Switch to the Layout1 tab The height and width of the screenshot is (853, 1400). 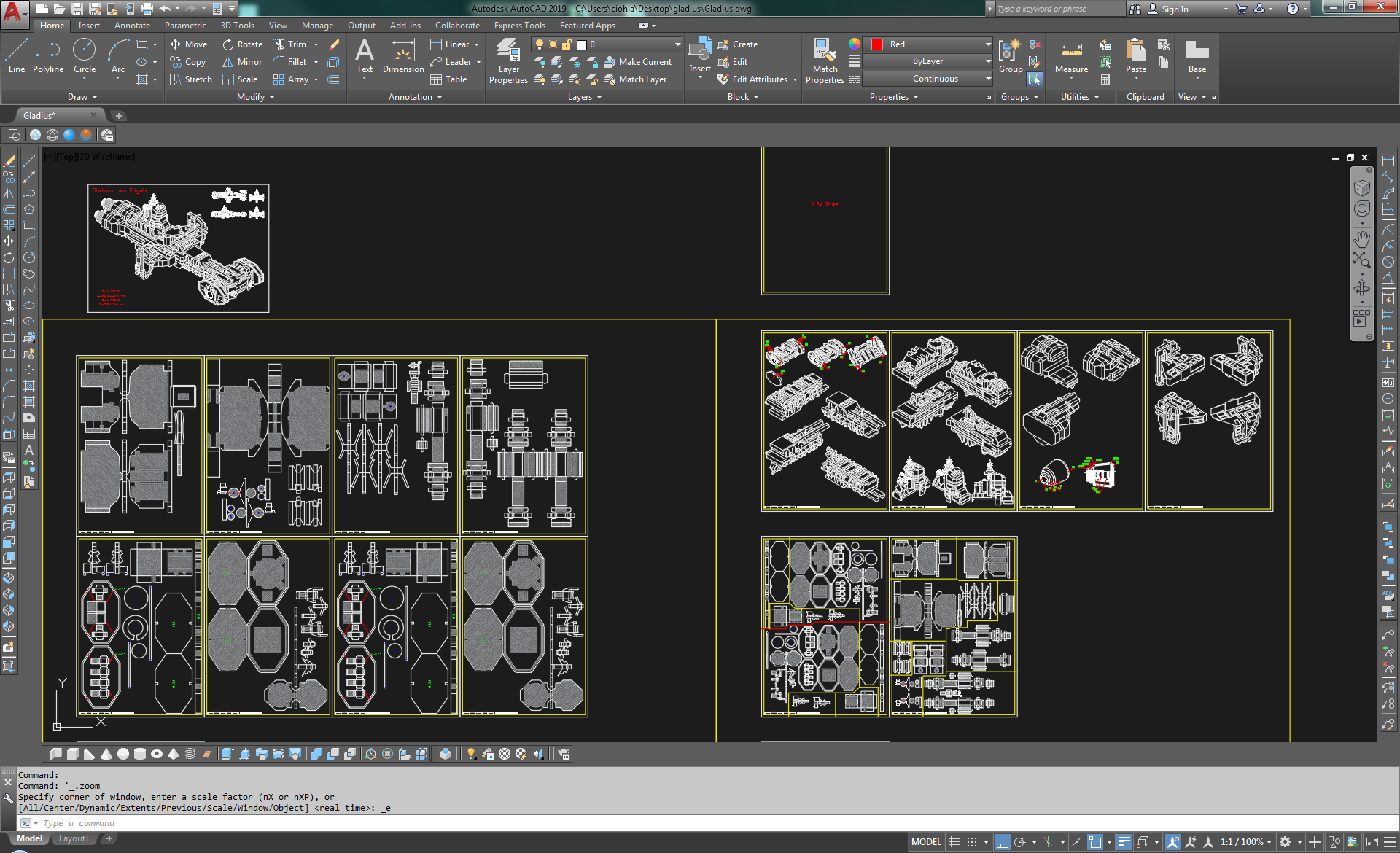(x=74, y=838)
